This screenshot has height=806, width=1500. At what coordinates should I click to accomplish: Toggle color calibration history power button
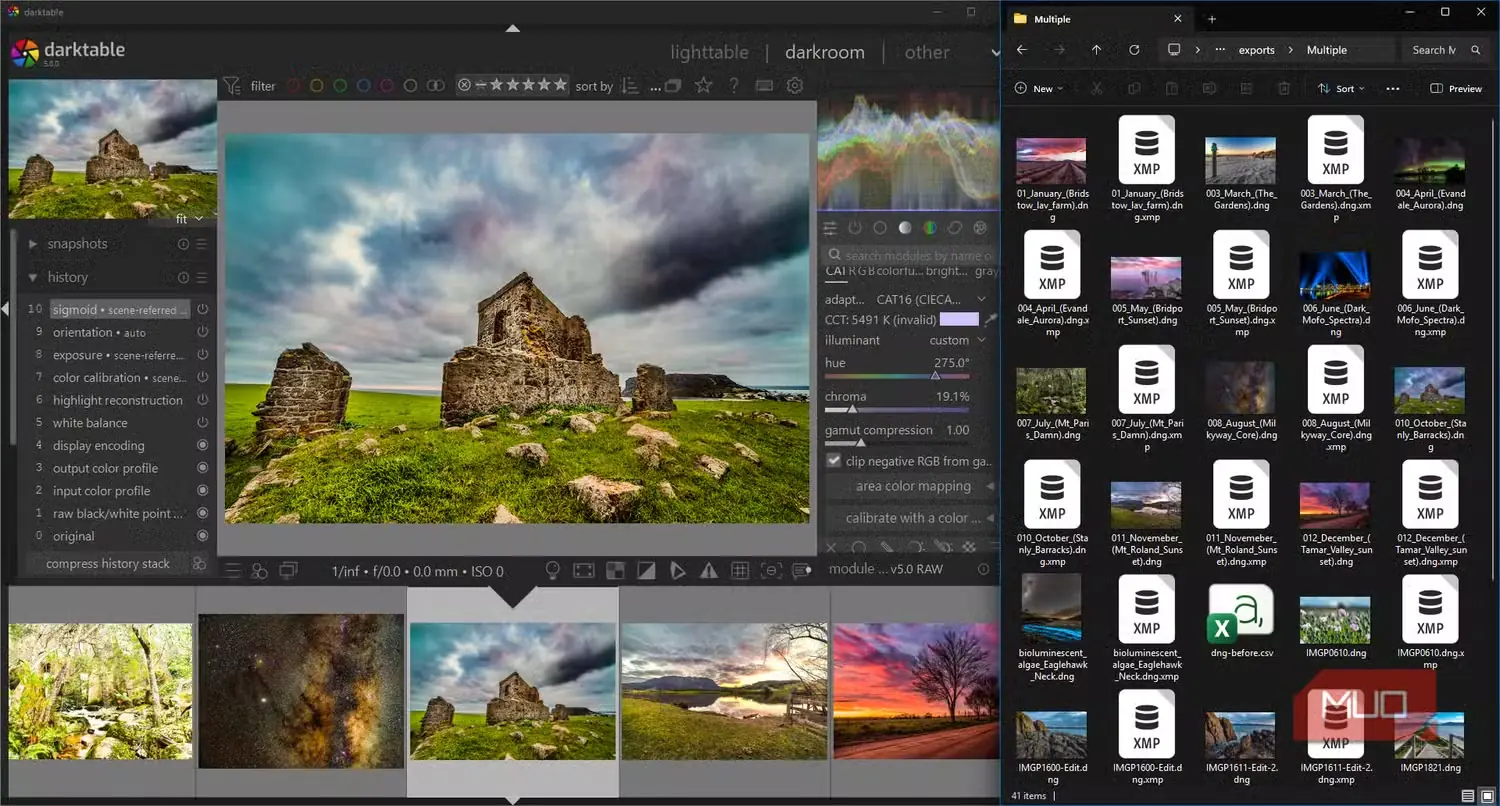click(203, 378)
